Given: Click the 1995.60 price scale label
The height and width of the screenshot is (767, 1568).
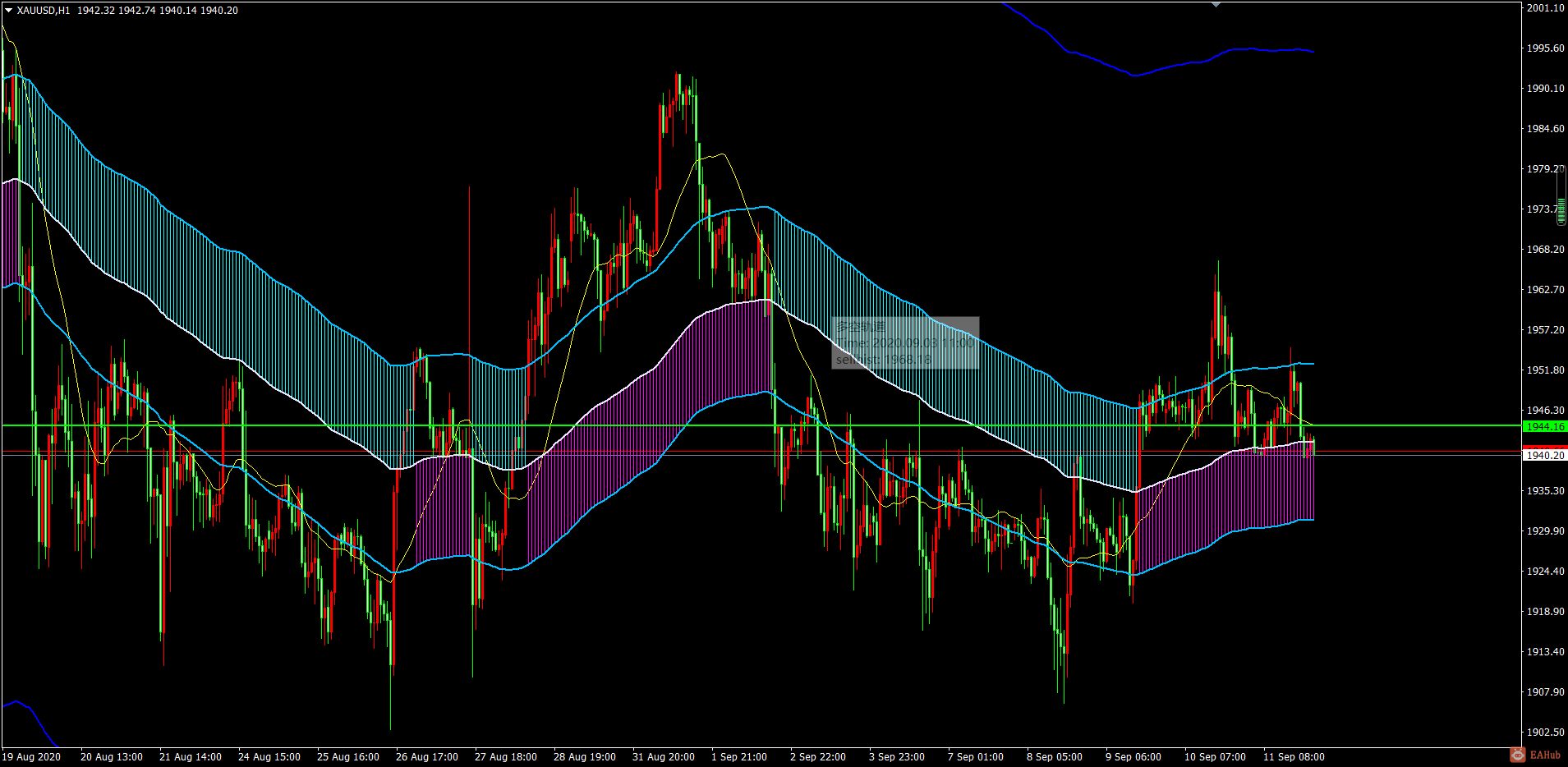Looking at the screenshot, I should tap(1545, 48).
